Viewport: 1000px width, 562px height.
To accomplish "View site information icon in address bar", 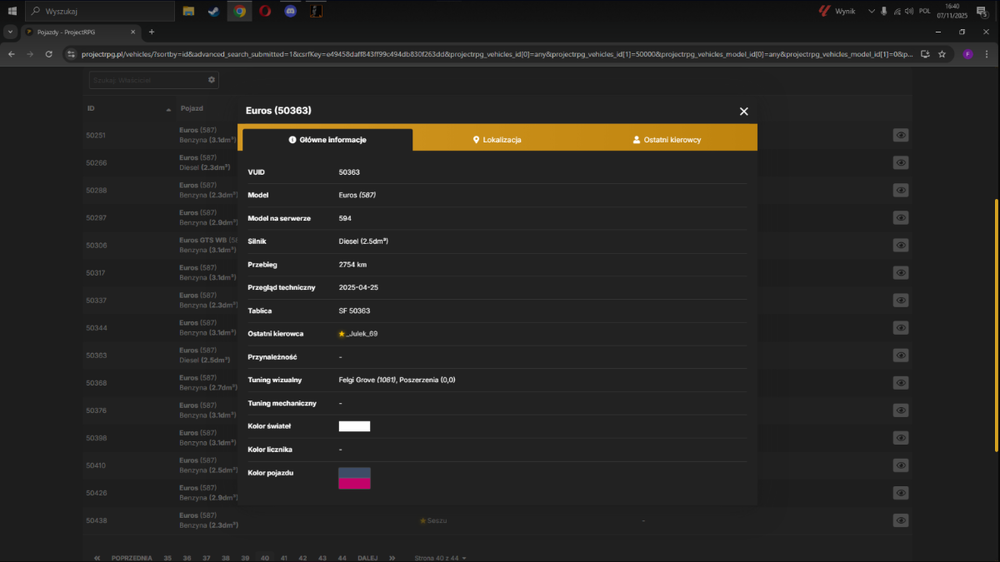I will 71,54.
